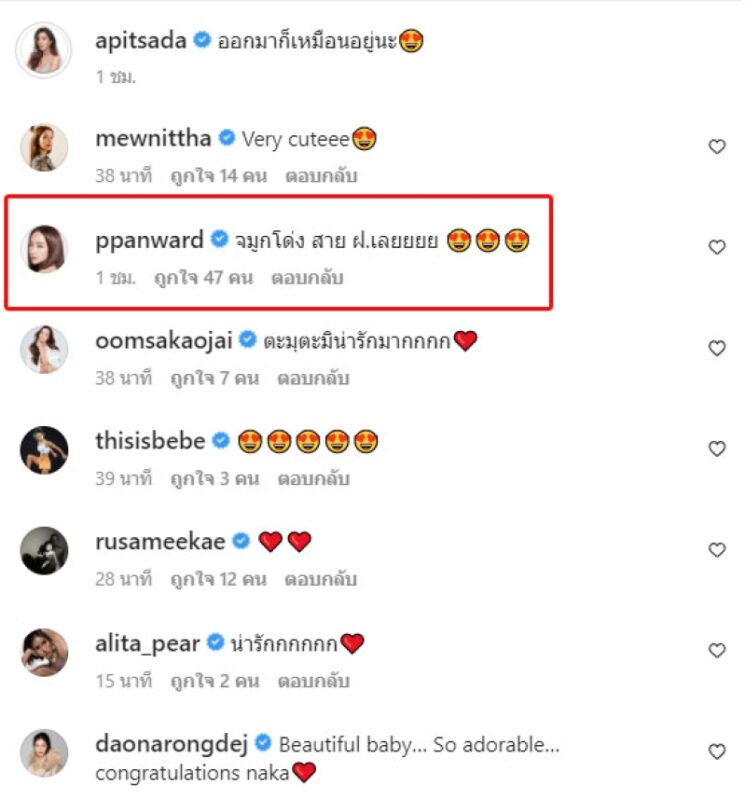Screen dimensions: 746x800
Task: Show the 12 likes on rusameekae's comment
Action: click(218, 579)
